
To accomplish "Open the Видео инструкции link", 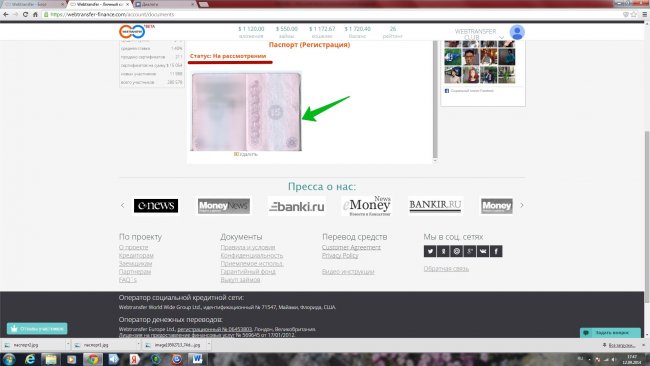I will (348, 271).
